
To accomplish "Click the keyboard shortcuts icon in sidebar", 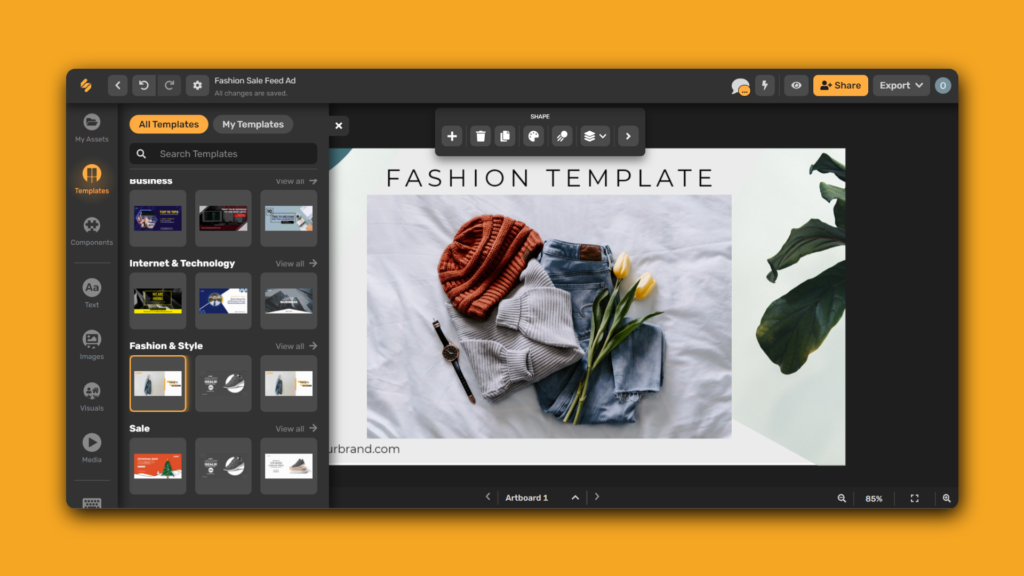I will [x=91, y=503].
